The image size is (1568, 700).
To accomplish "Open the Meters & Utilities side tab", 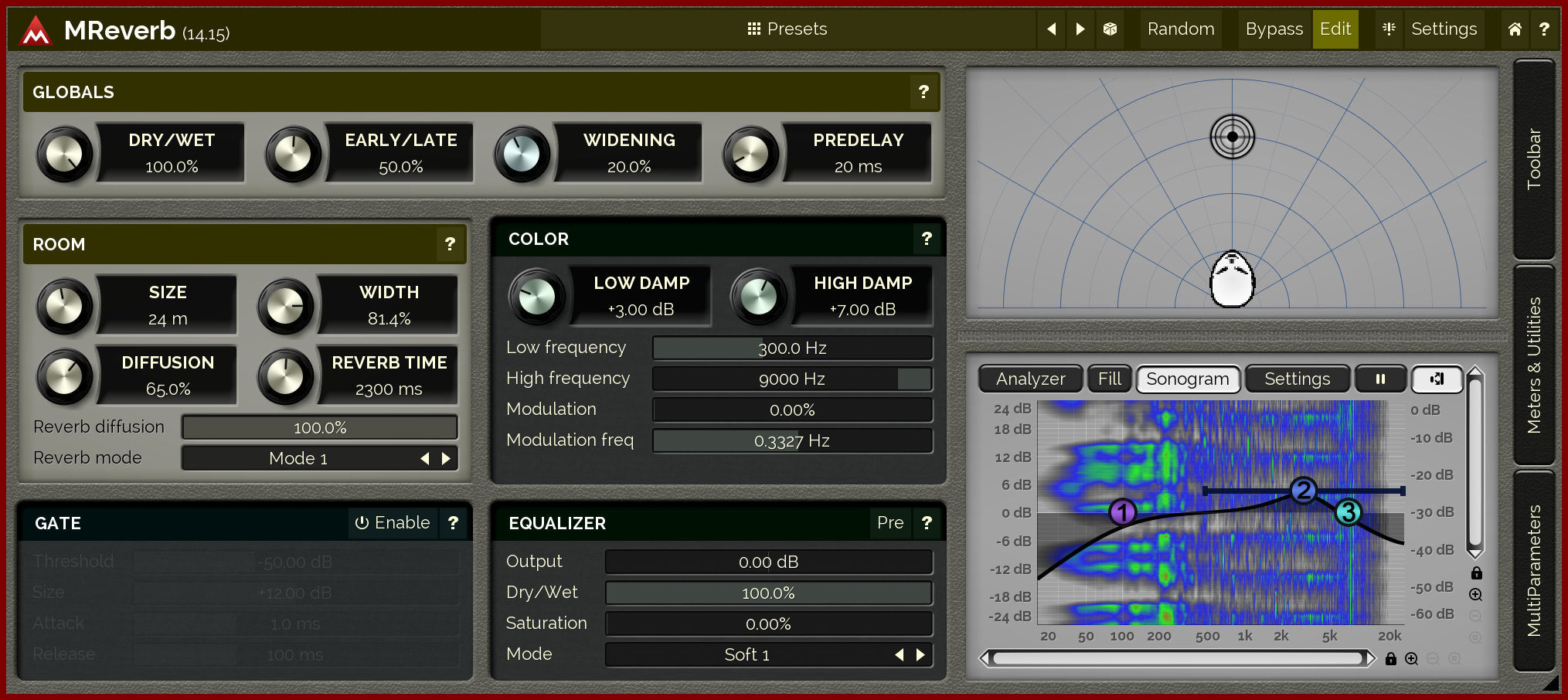I will coord(1534,365).
